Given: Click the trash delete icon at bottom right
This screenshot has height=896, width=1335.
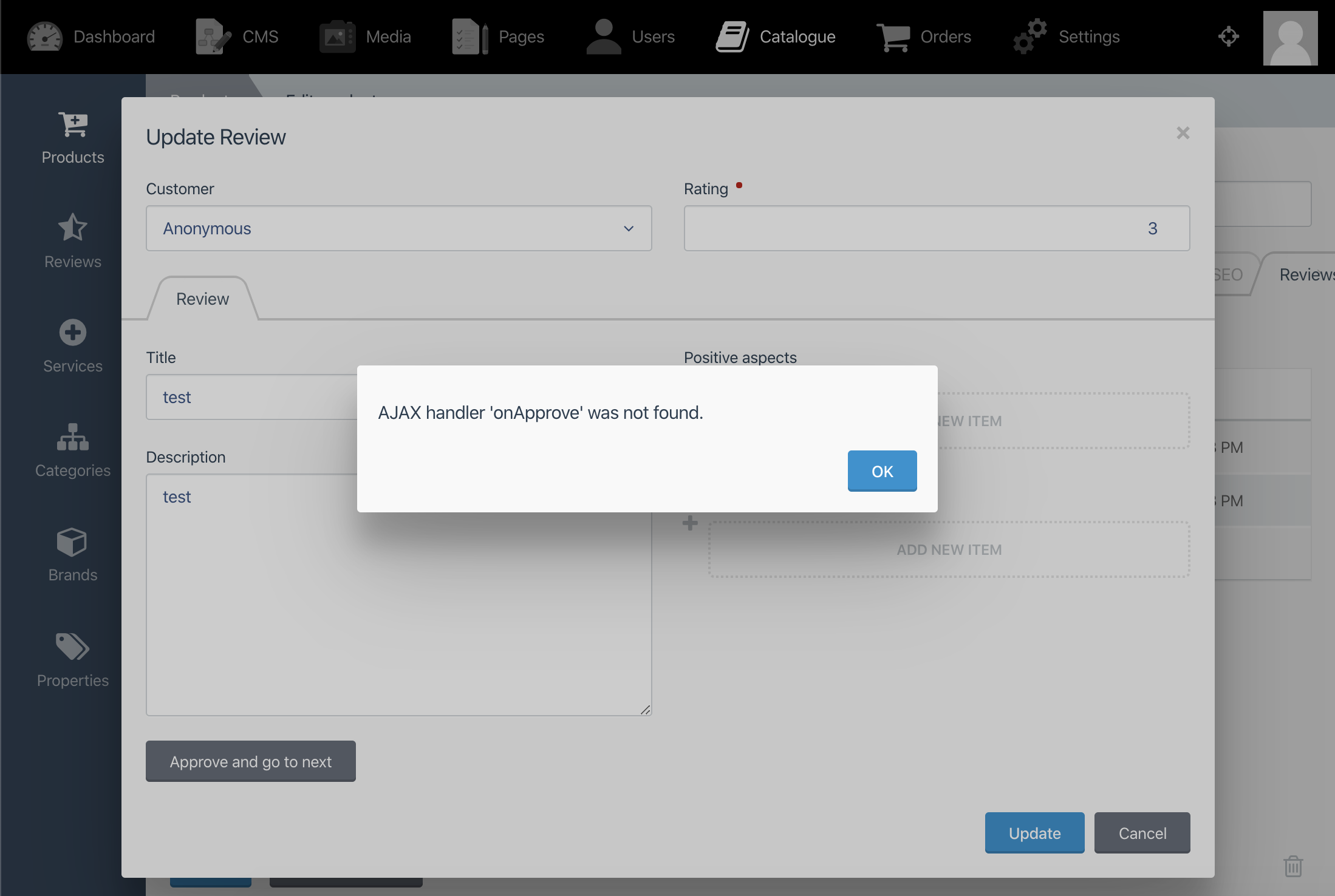Looking at the screenshot, I should (x=1293, y=866).
